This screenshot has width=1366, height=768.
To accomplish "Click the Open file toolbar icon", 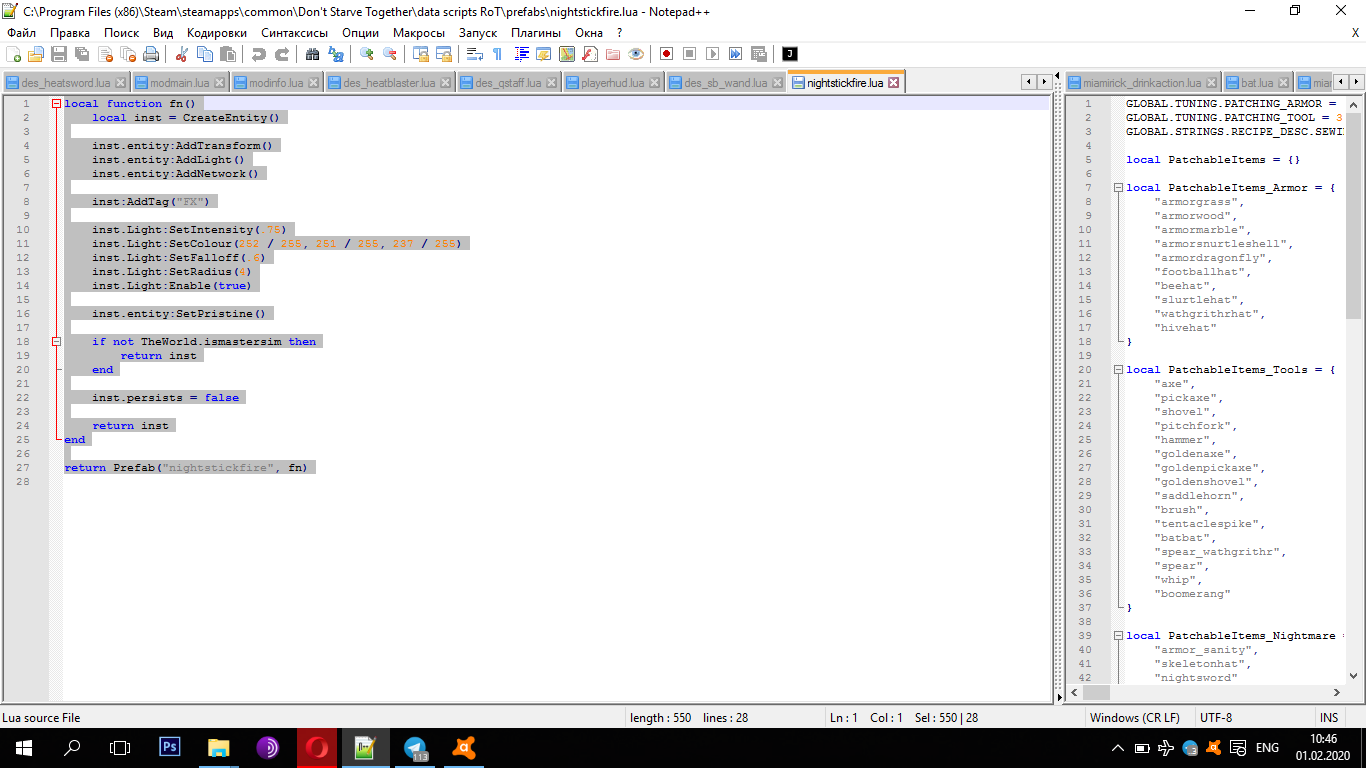I will point(36,54).
